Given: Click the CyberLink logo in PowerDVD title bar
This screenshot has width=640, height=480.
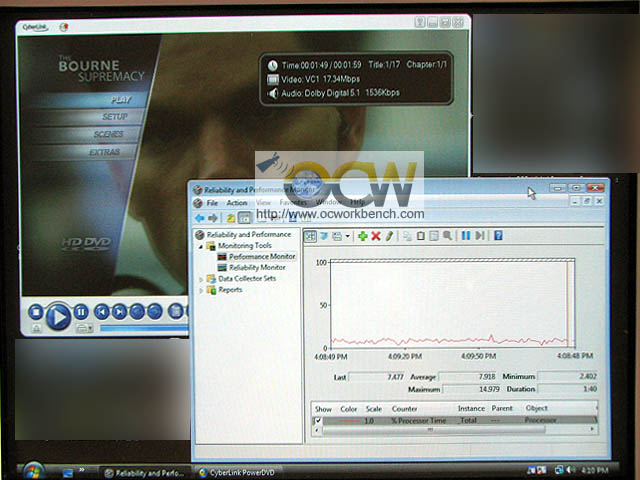Looking at the screenshot, I should pyautogui.click(x=35, y=27).
